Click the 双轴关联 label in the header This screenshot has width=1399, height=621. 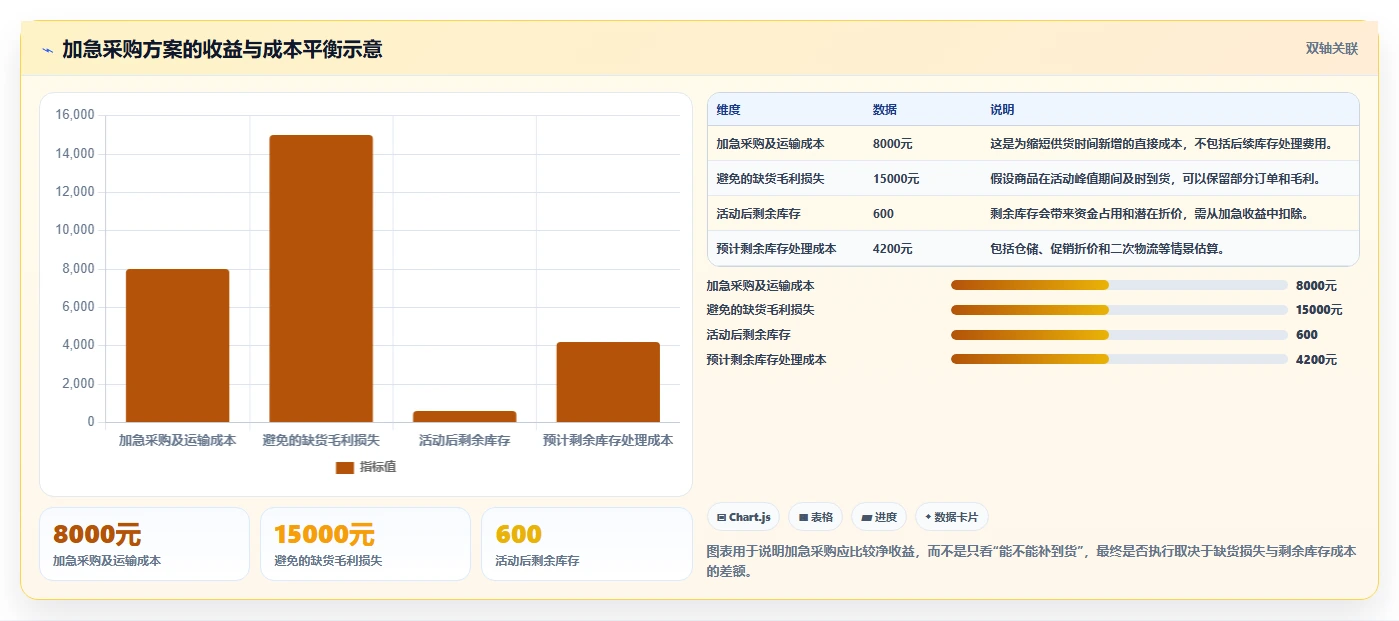1331,48
